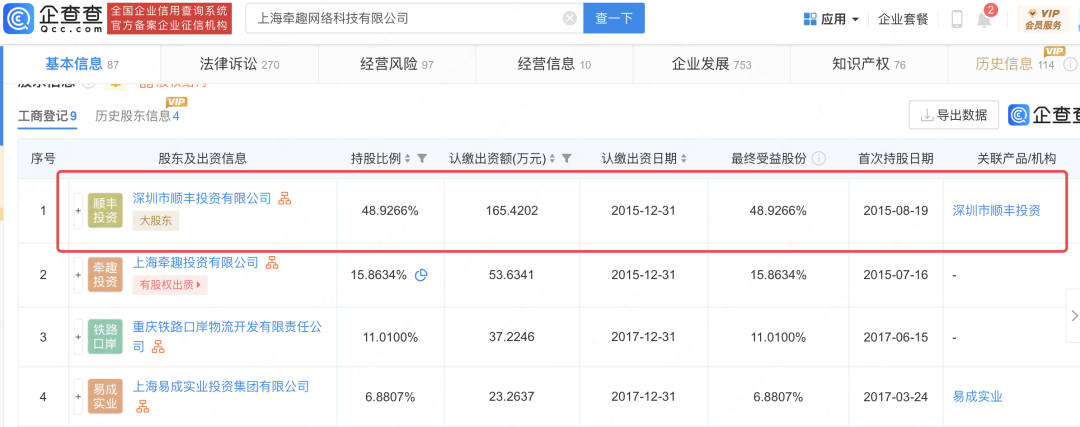The image size is (1080, 427).
Task: View equity structure icon for 上海易成实业
Action: point(143,407)
